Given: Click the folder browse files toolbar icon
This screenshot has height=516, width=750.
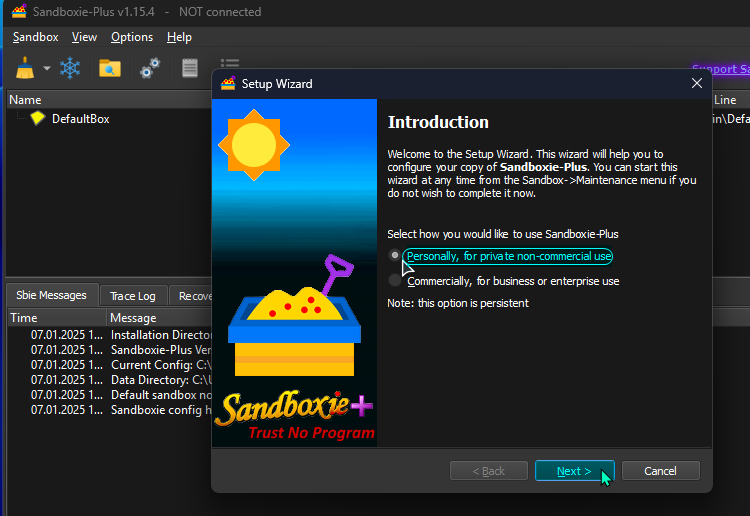Looking at the screenshot, I should pyautogui.click(x=110, y=68).
